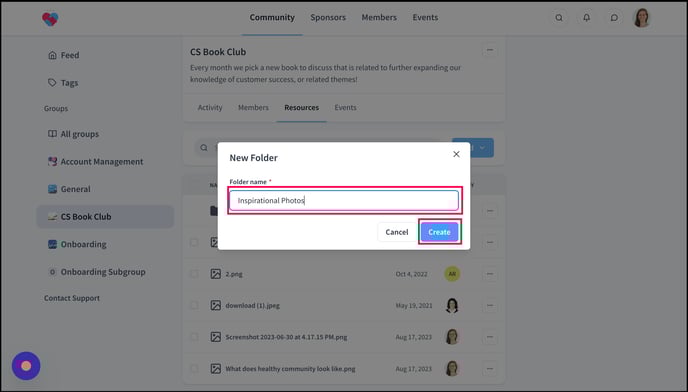The image size is (688, 392).
Task: Click the Tags tag icon
Action: tap(52, 83)
